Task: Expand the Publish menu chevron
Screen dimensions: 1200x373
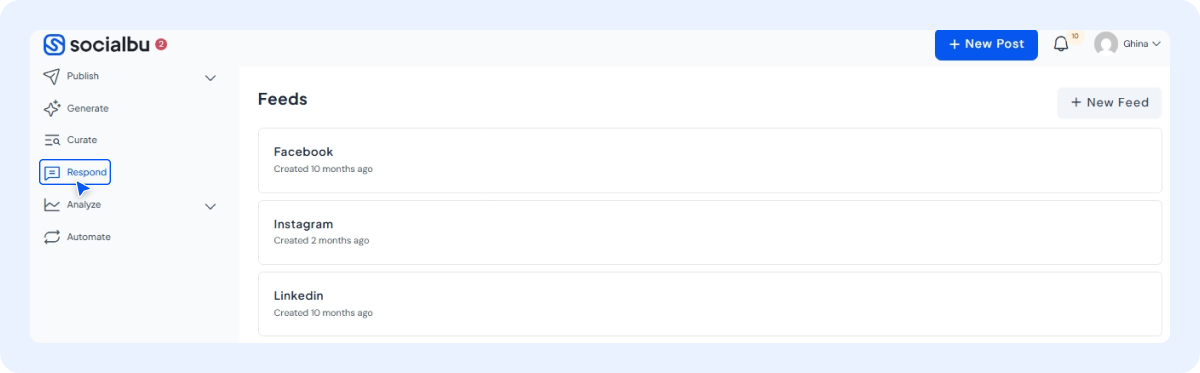Action: 210,77
